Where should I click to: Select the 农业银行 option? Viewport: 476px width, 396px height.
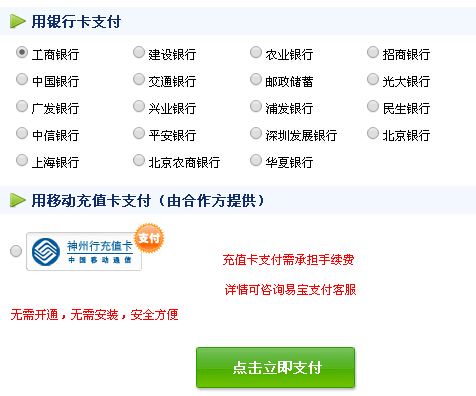[256, 53]
